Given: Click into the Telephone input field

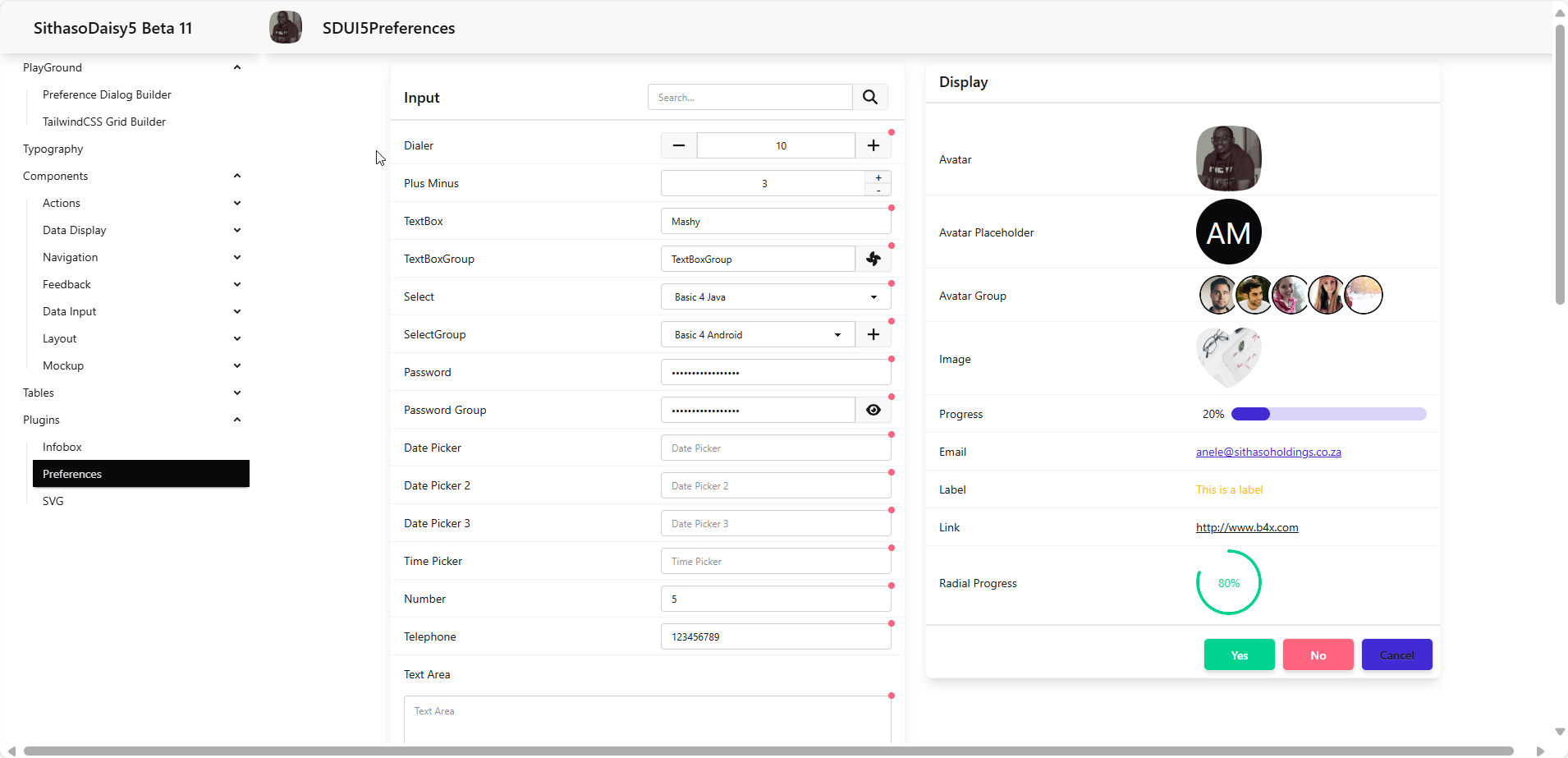Looking at the screenshot, I should (775, 636).
